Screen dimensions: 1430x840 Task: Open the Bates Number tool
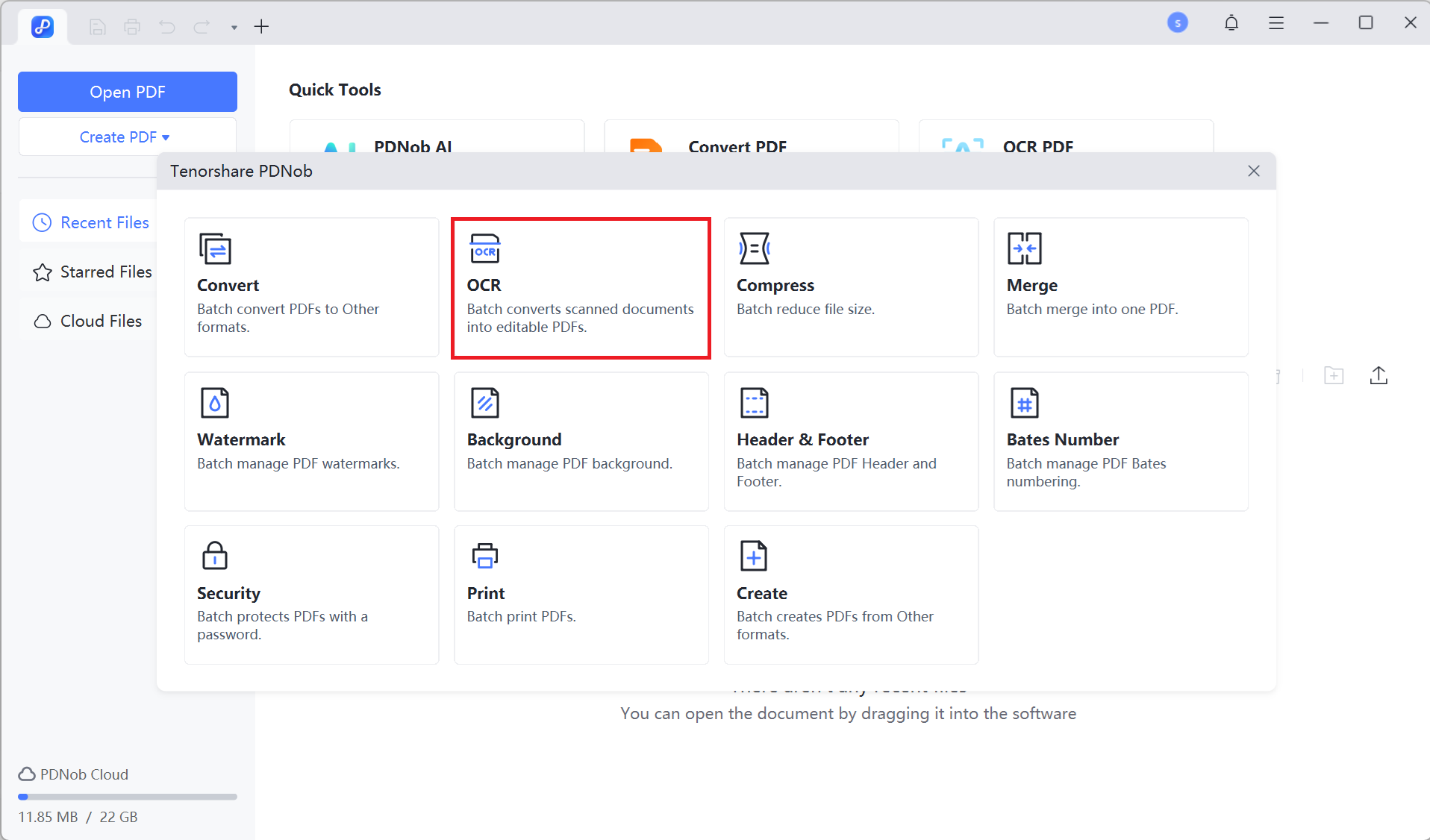tap(1120, 442)
